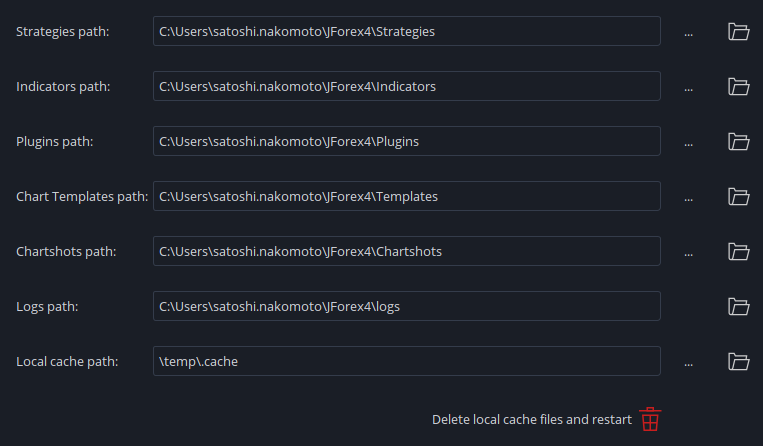The height and width of the screenshot is (446, 763).
Task: Click Delete local cache files and restart
Action: [x=531, y=420]
